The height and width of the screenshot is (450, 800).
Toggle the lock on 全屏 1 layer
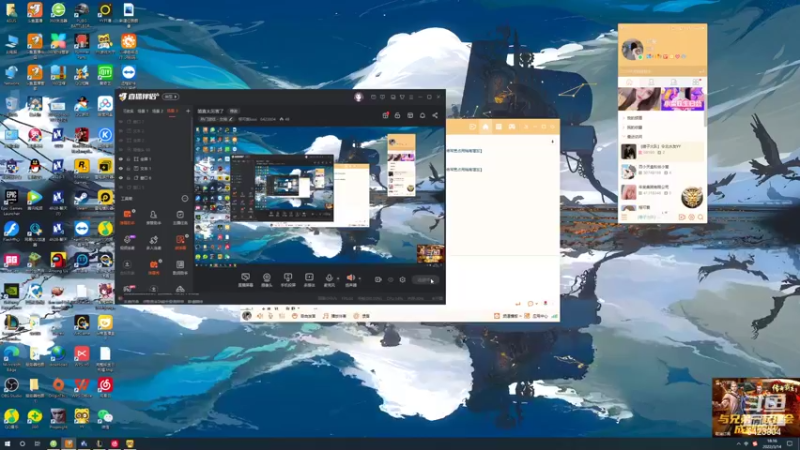[129, 159]
